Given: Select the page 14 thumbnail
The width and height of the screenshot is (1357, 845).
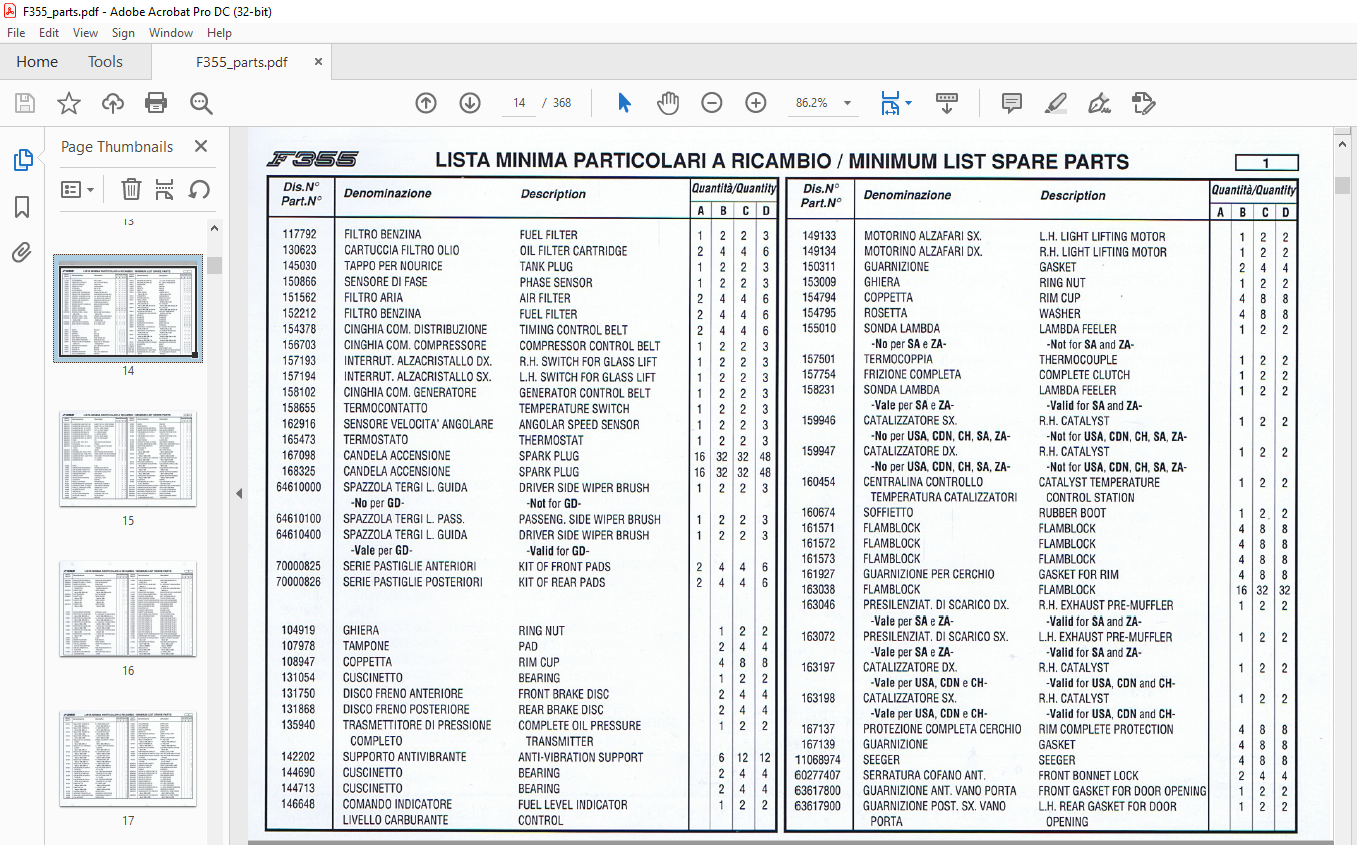Looking at the screenshot, I should click(128, 308).
